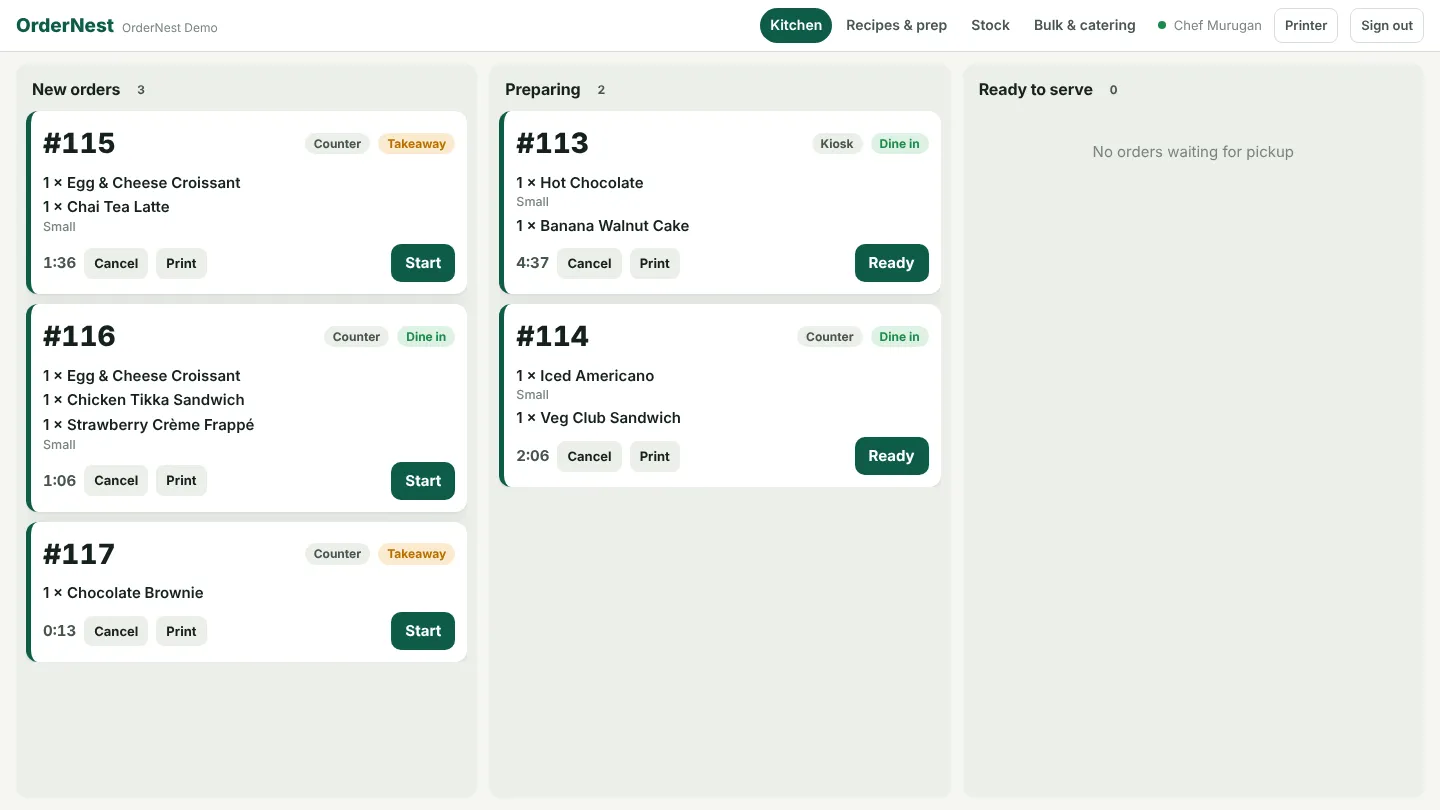Click the green status dot beside Chef Murugan
This screenshot has width=1440, height=810.
[1162, 25]
